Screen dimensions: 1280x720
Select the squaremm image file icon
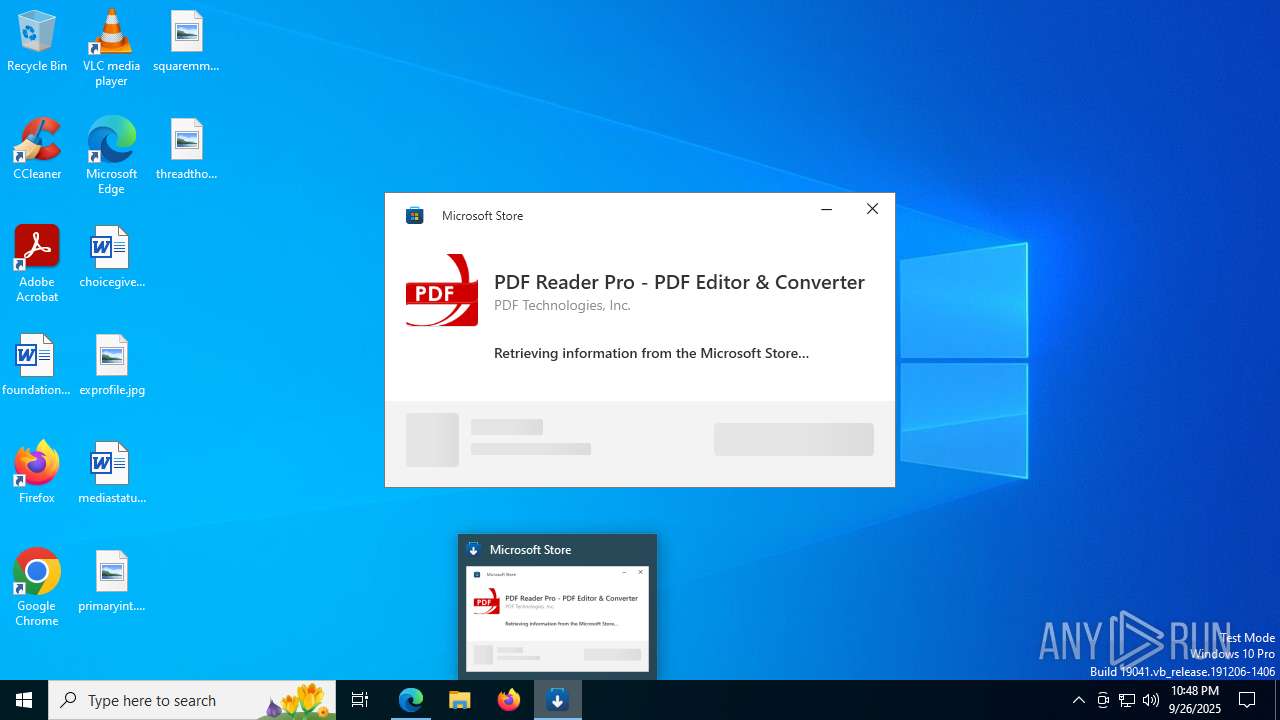(x=186, y=42)
